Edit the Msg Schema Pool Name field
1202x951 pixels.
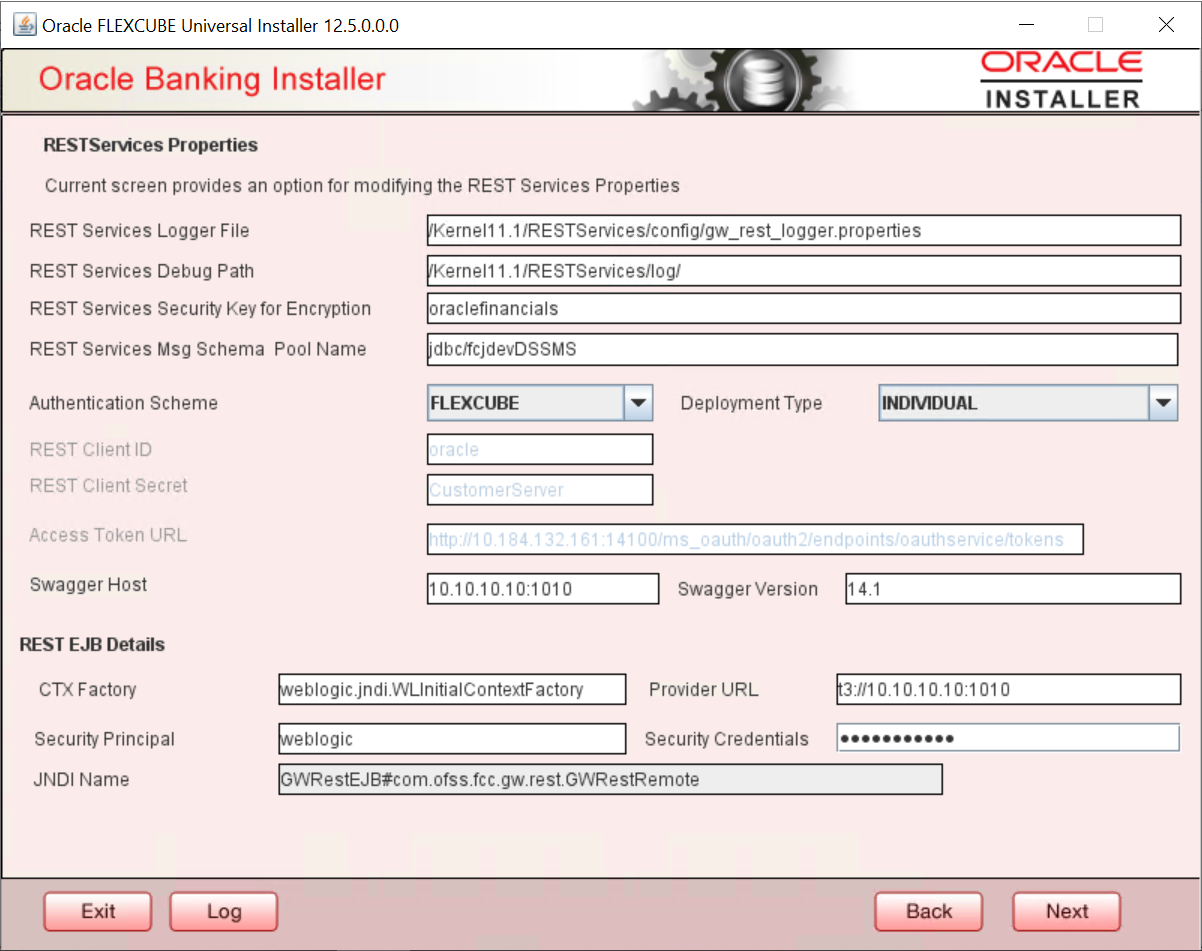802,349
